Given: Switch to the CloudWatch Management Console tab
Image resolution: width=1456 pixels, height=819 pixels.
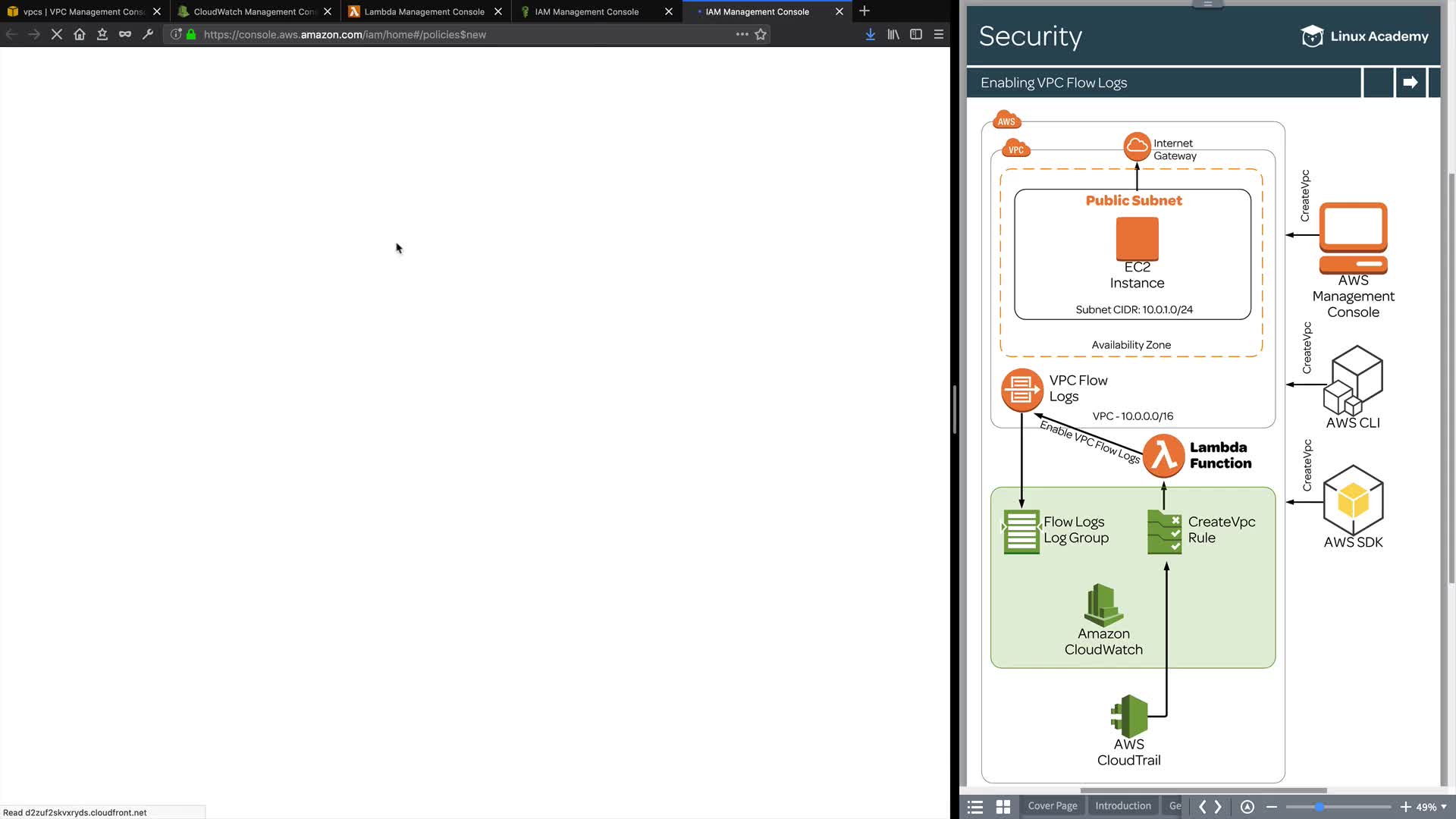Looking at the screenshot, I should [254, 11].
